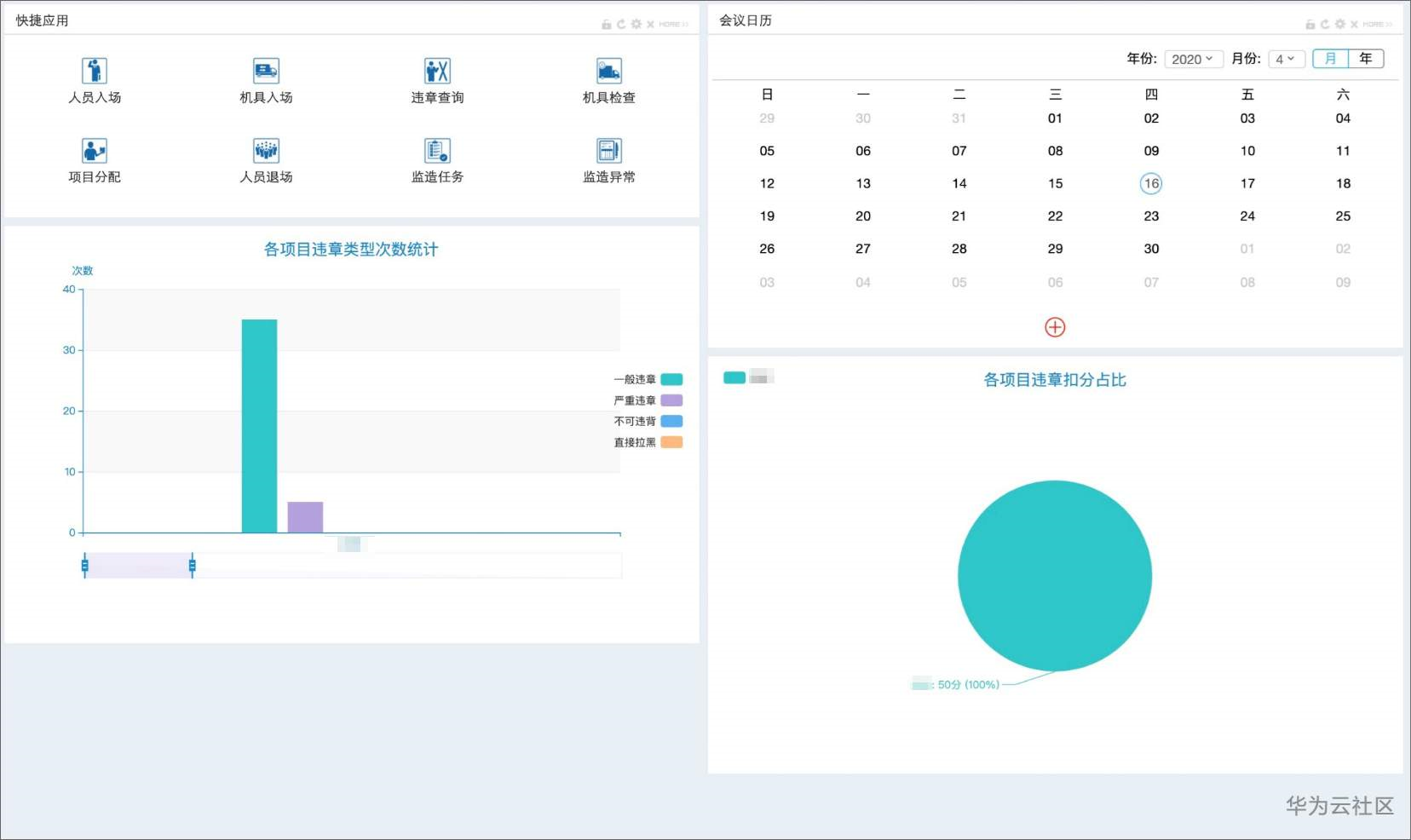
Task: Select greyed date 09 of next month
Action: click(1343, 282)
